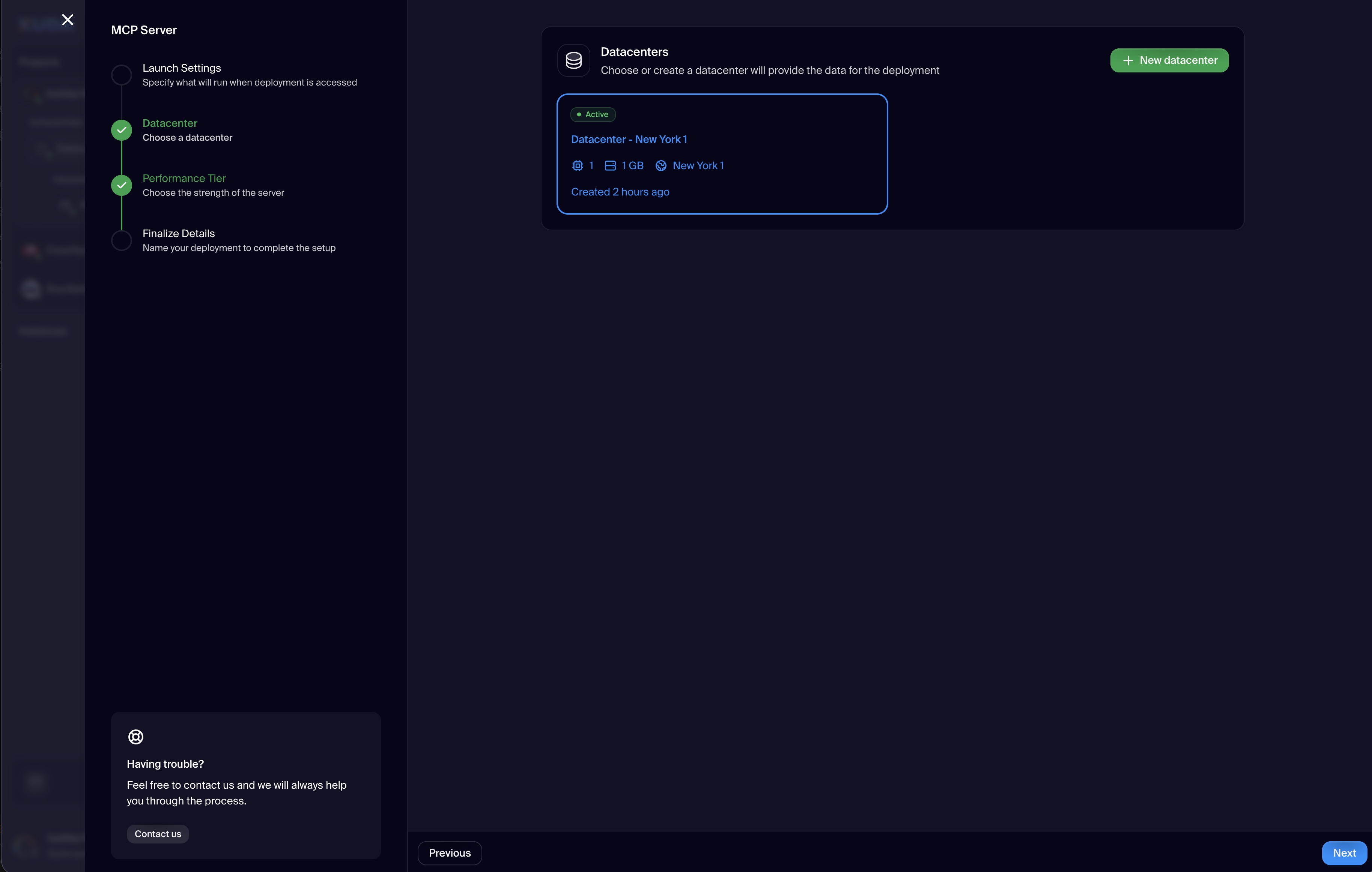The width and height of the screenshot is (1372, 872).
Task: Click the Contact us button
Action: coord(158,834)
